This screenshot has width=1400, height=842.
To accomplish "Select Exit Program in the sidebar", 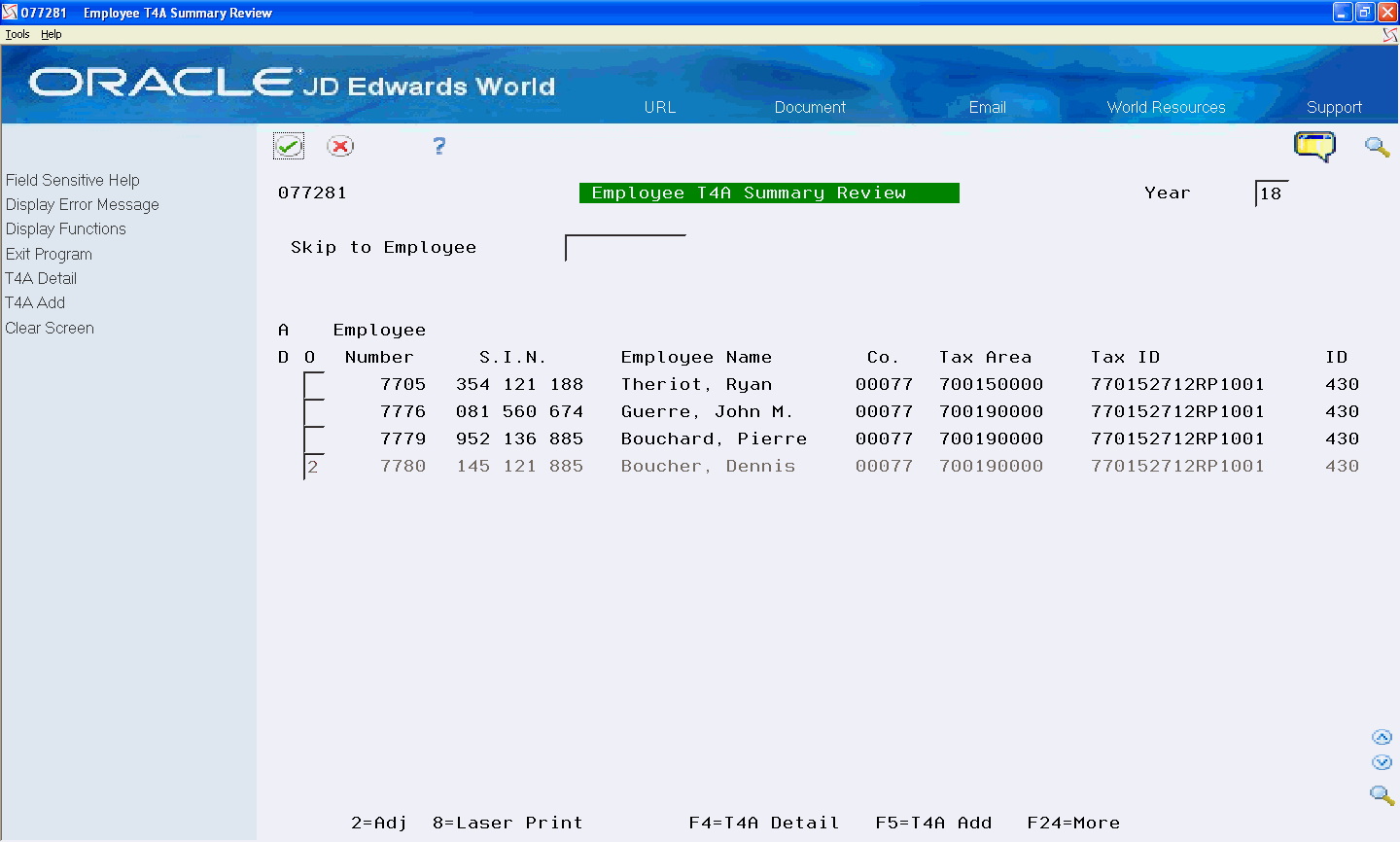I will click(x=49, y=254).
